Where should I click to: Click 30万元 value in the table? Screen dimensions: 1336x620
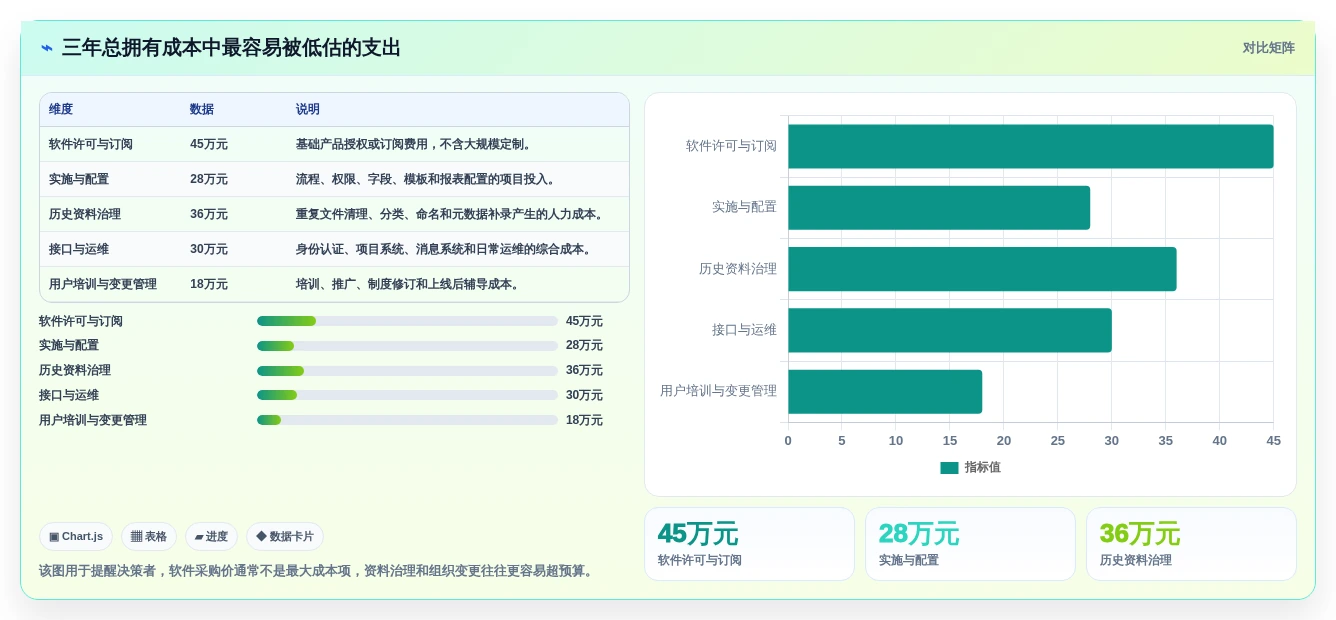point(209,249)
